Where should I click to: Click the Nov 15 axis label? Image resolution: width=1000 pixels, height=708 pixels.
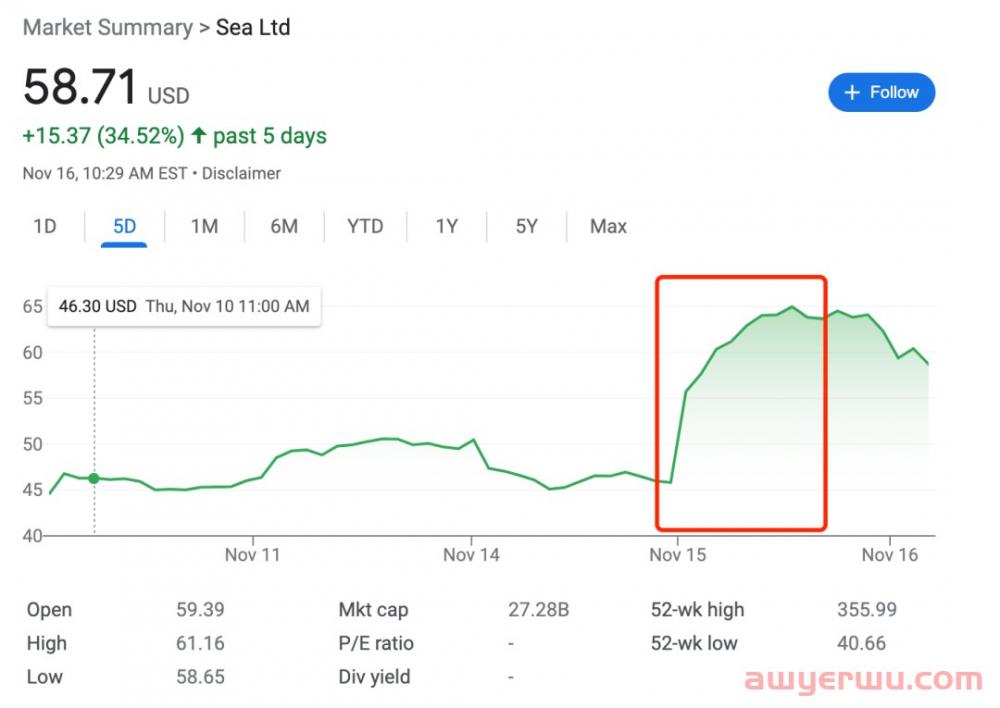[x=677, y=555]
